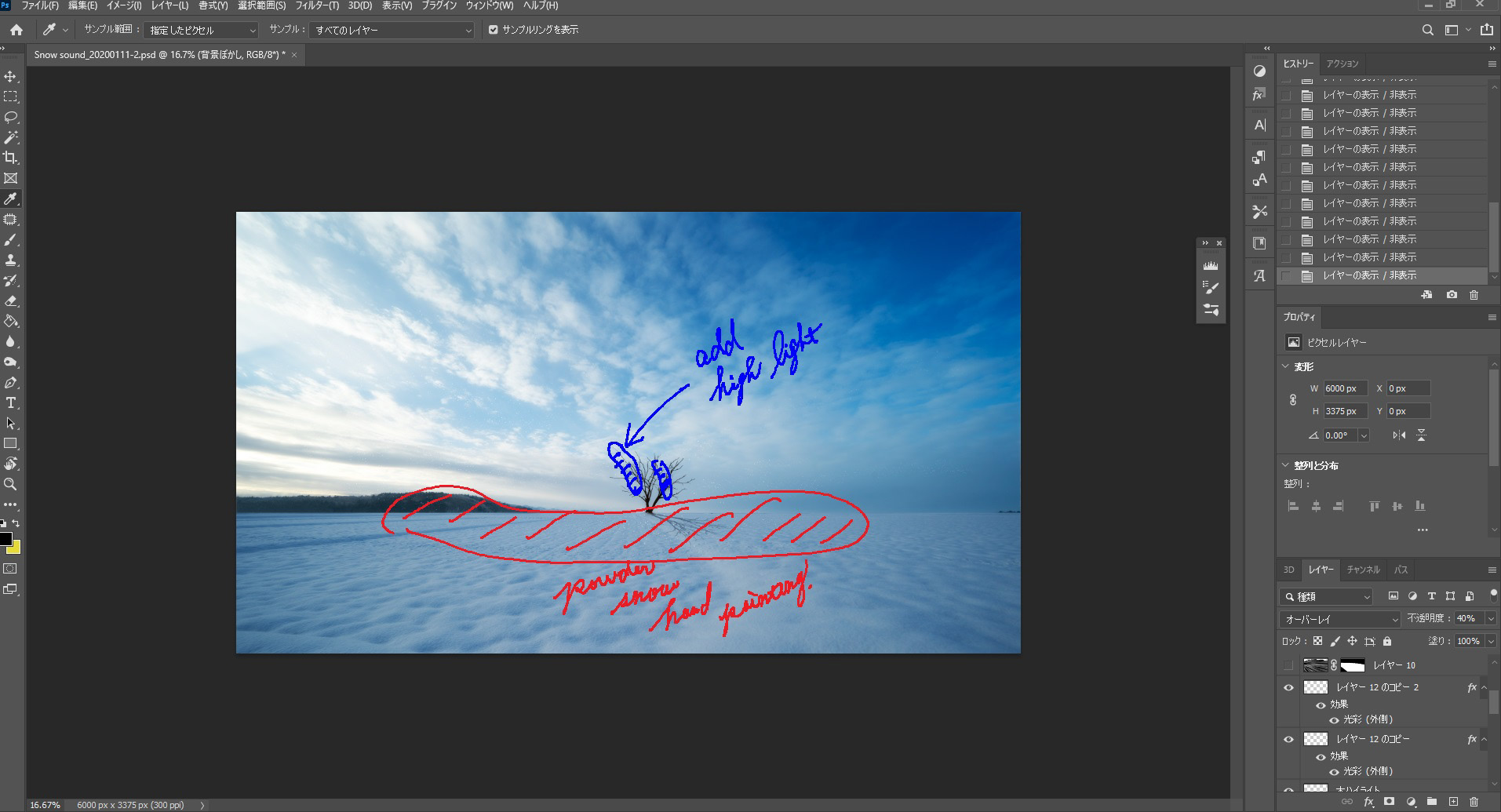Select the Clone Stamp tool
Viewport: 1501px width, 812px height.
(11, 260)
